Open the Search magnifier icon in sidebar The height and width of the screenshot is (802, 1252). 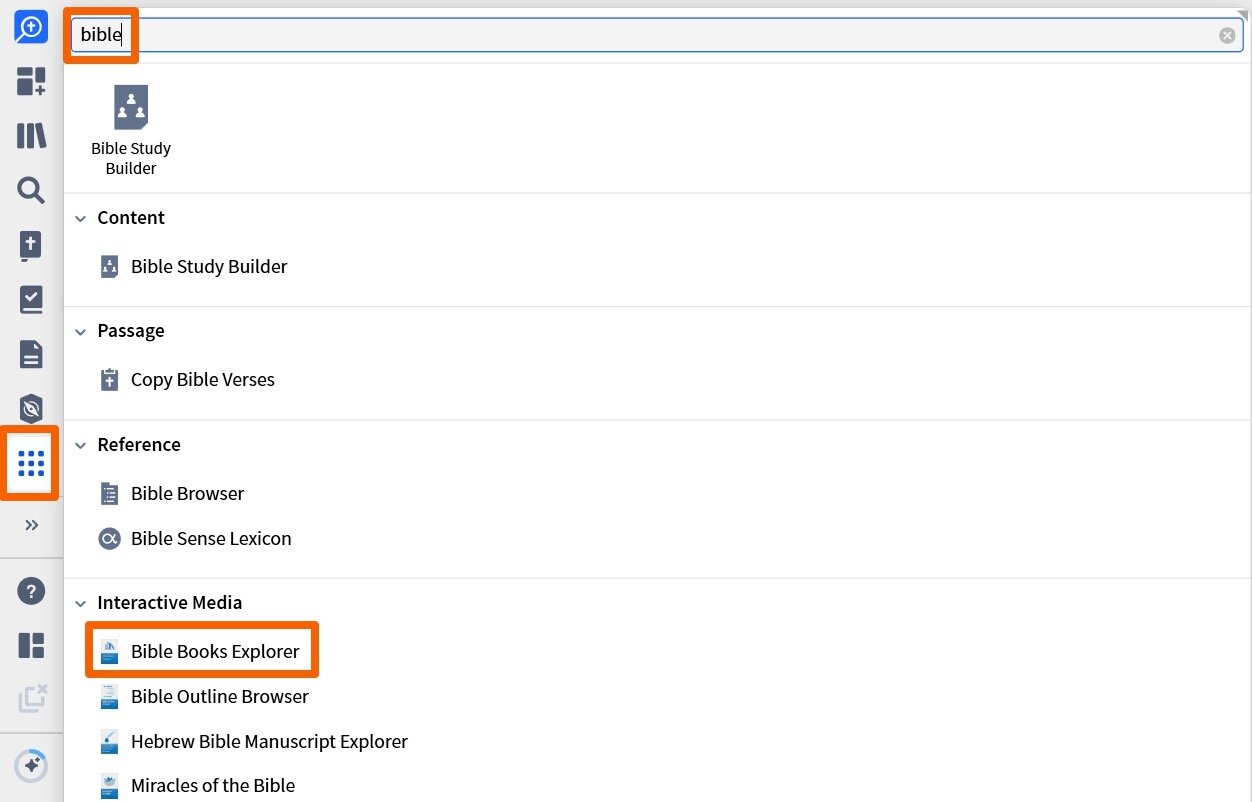(x=31, y=190)
